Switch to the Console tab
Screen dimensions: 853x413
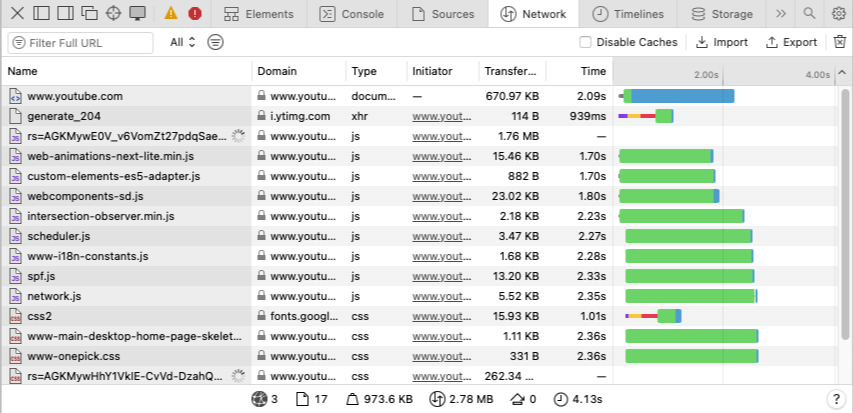[351, 14]
